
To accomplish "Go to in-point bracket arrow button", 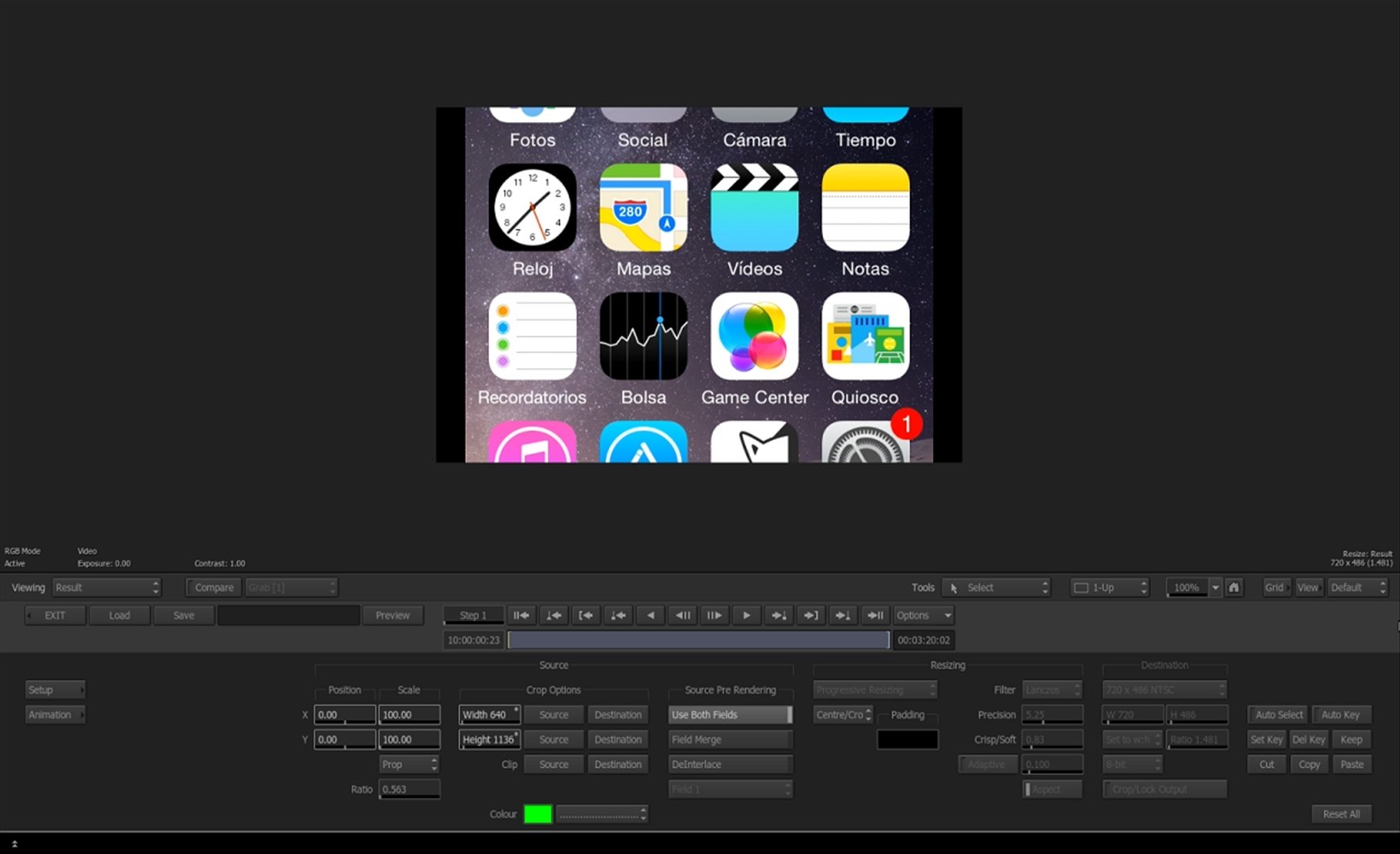I will click(586, 615).
